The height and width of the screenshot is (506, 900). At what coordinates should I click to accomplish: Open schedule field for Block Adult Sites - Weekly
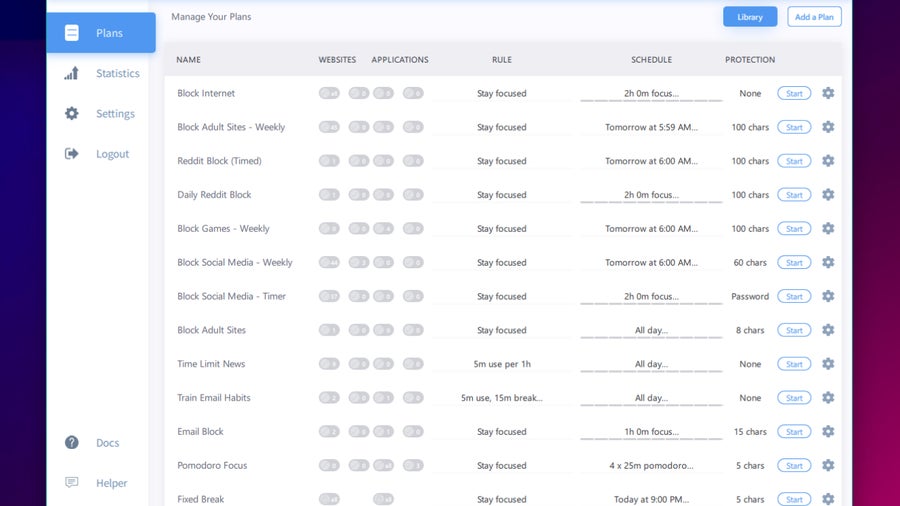pyautogui.click(x=651, y=128)
